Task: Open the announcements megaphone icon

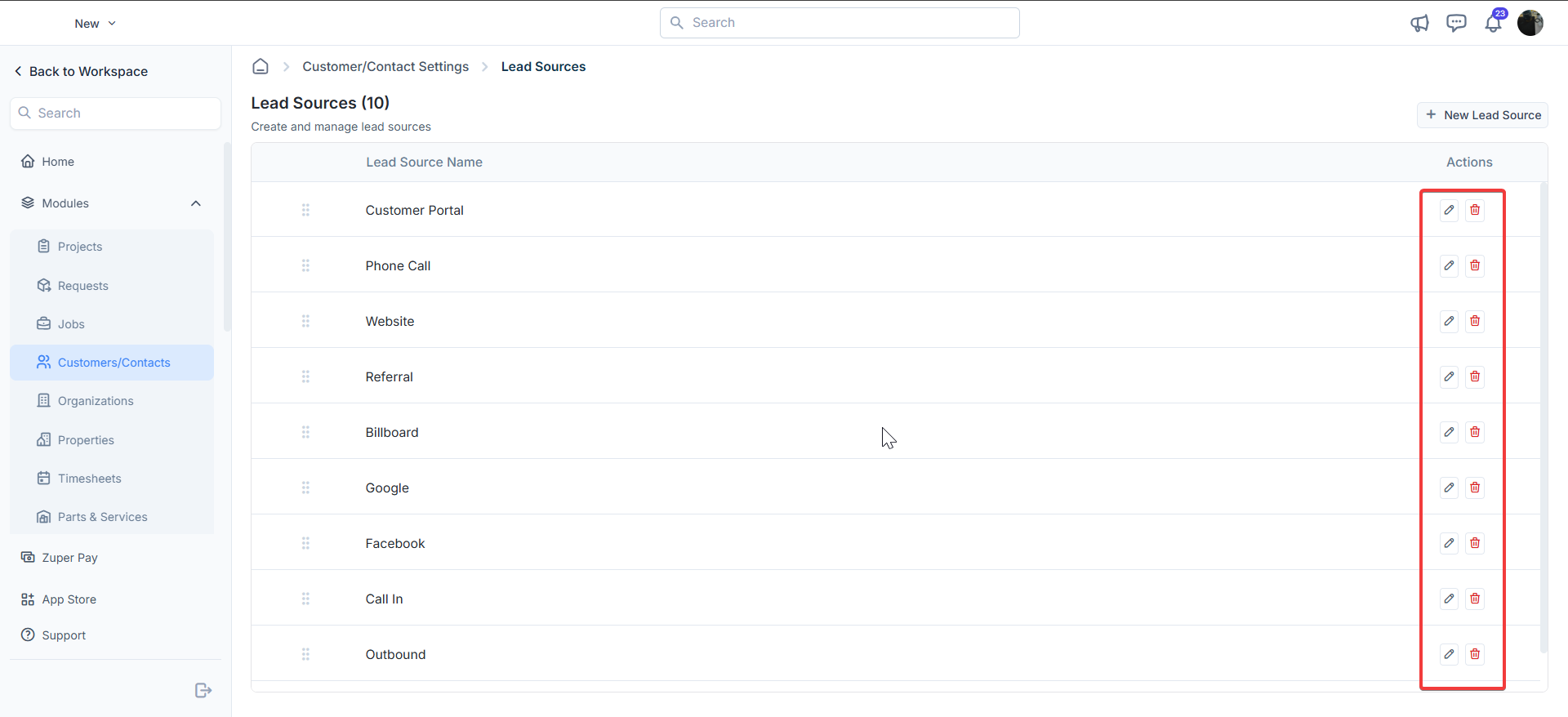Action: [x=1419, y=23]
